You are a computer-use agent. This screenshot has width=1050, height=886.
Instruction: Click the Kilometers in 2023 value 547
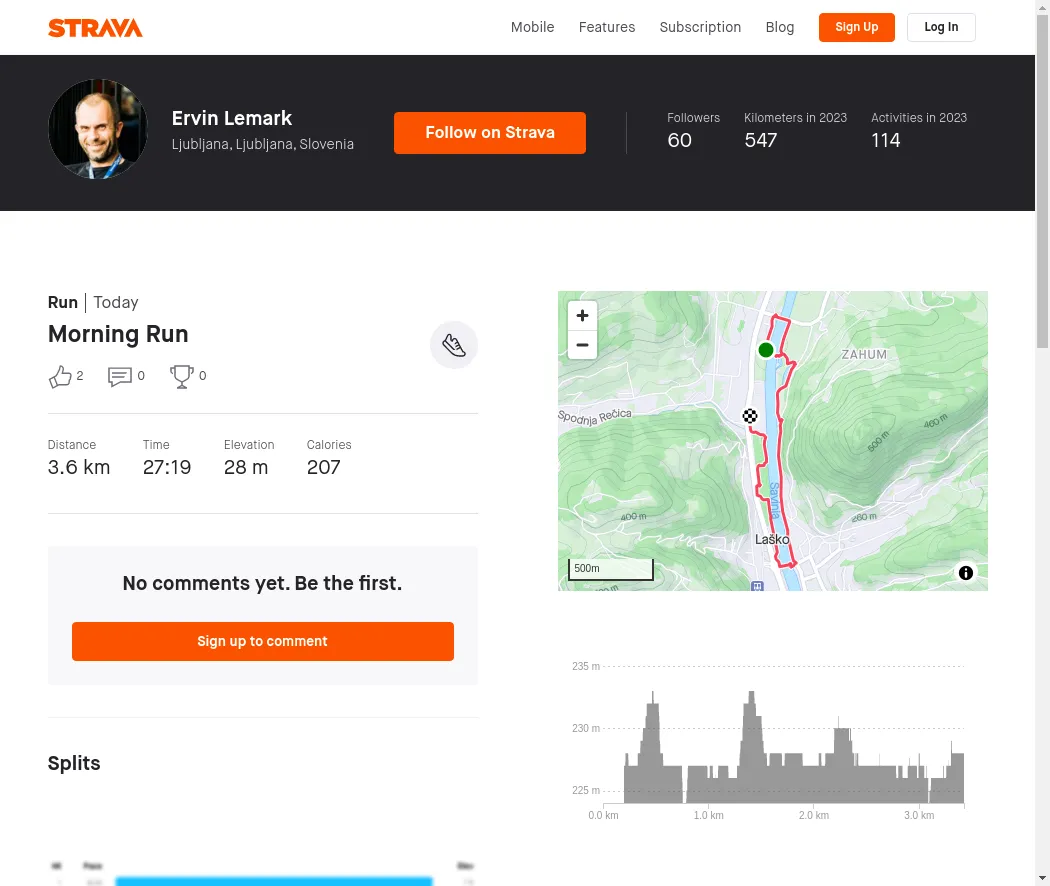coord(761,140)
